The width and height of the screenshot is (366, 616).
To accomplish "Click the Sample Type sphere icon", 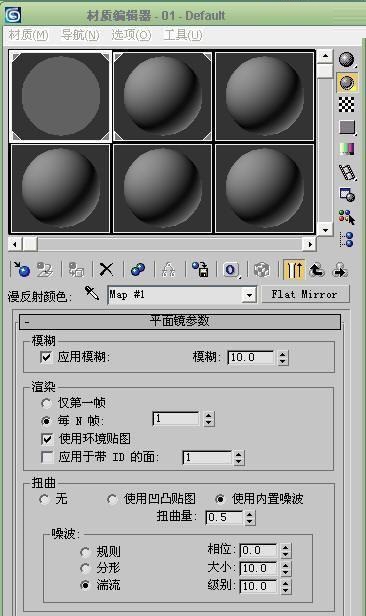I will pyautogui.click(x=347, y=59).
